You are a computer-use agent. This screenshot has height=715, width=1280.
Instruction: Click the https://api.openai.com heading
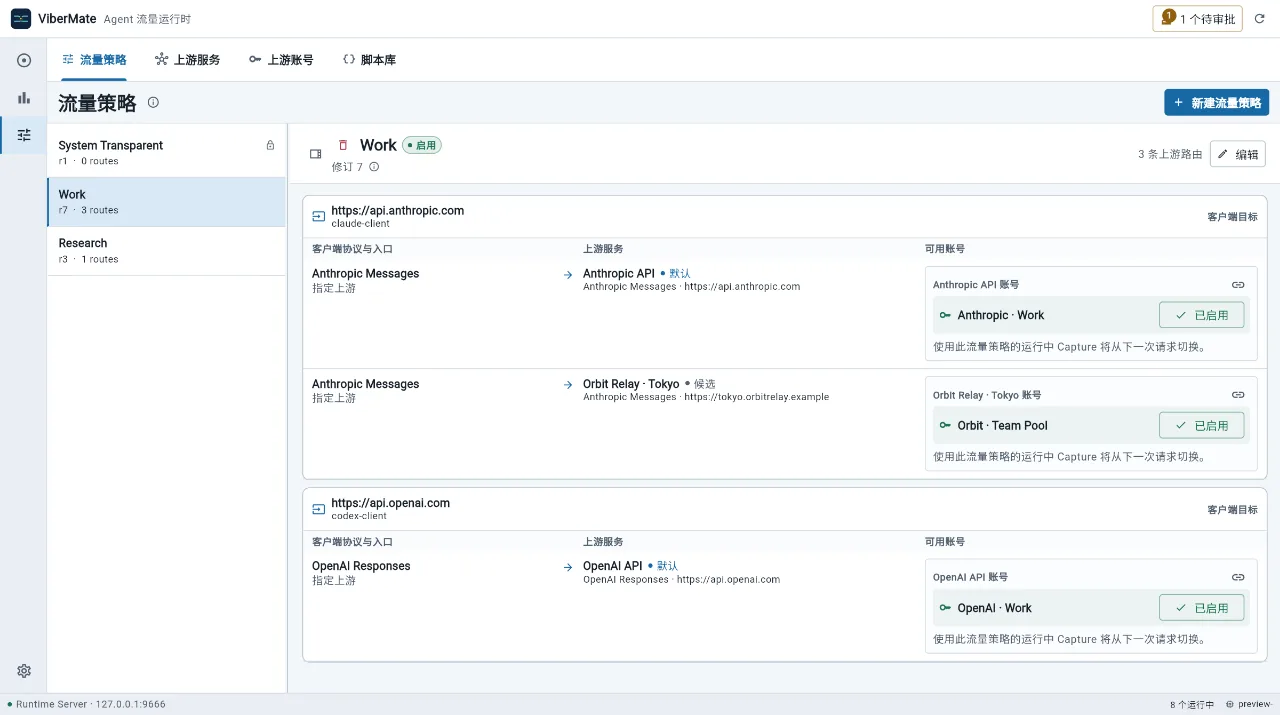(x=391, y=503)
